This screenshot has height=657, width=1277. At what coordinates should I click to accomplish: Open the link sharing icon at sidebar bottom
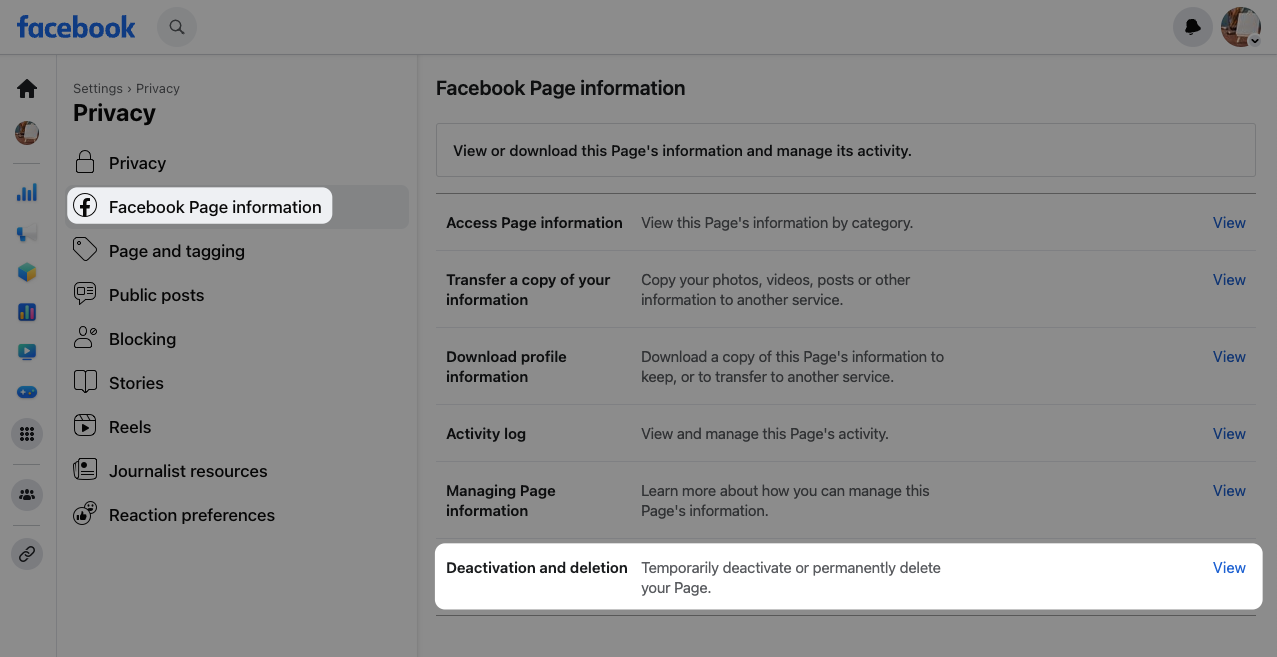[x=27, y=554]
